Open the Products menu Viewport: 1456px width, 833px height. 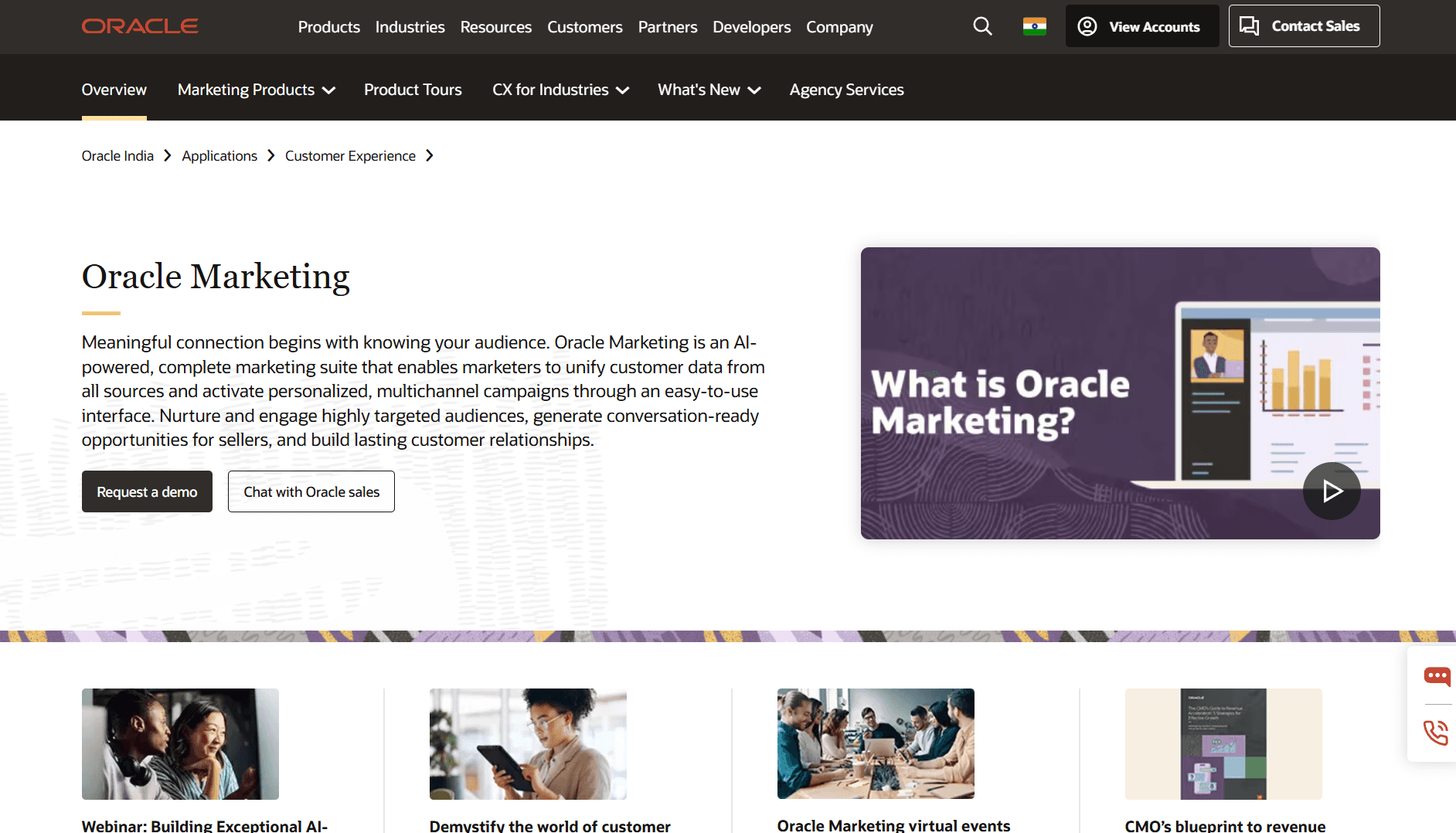pos(329,27)
